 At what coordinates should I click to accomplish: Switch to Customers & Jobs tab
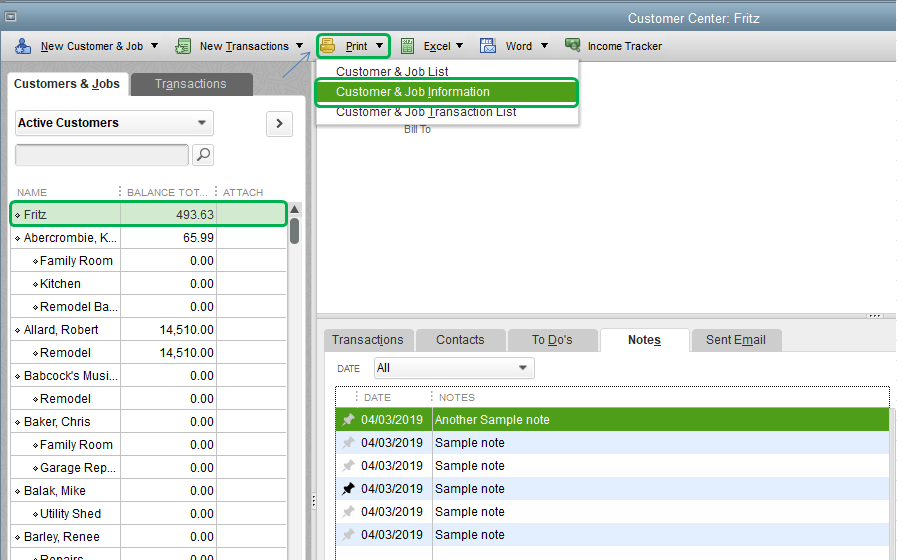(67, 84)
